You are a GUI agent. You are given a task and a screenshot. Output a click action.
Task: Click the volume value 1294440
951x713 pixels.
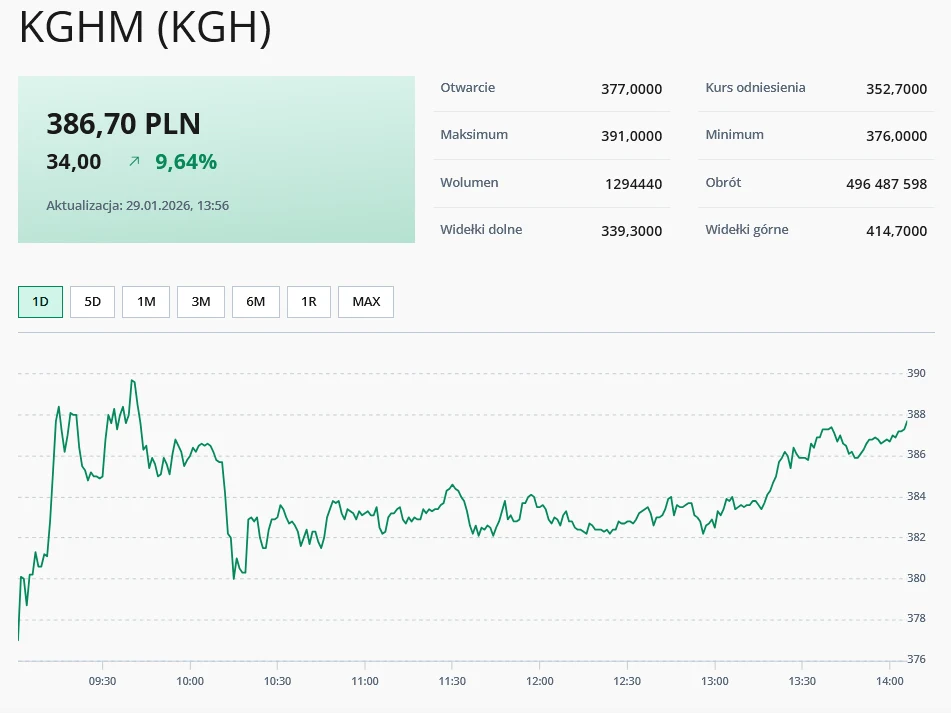coord(633,184)
